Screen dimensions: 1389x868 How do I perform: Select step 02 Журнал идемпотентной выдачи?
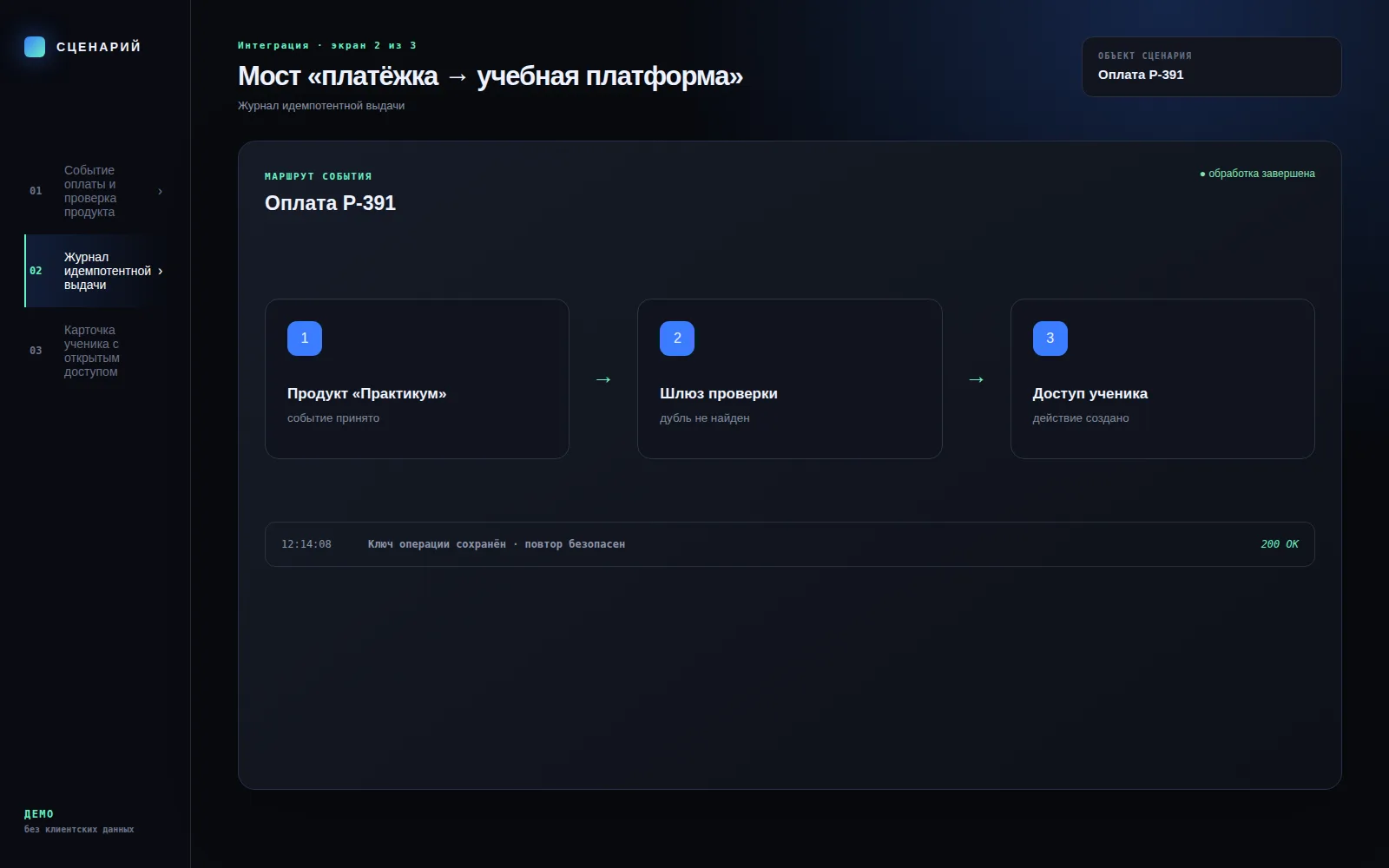tap(95, 271)
